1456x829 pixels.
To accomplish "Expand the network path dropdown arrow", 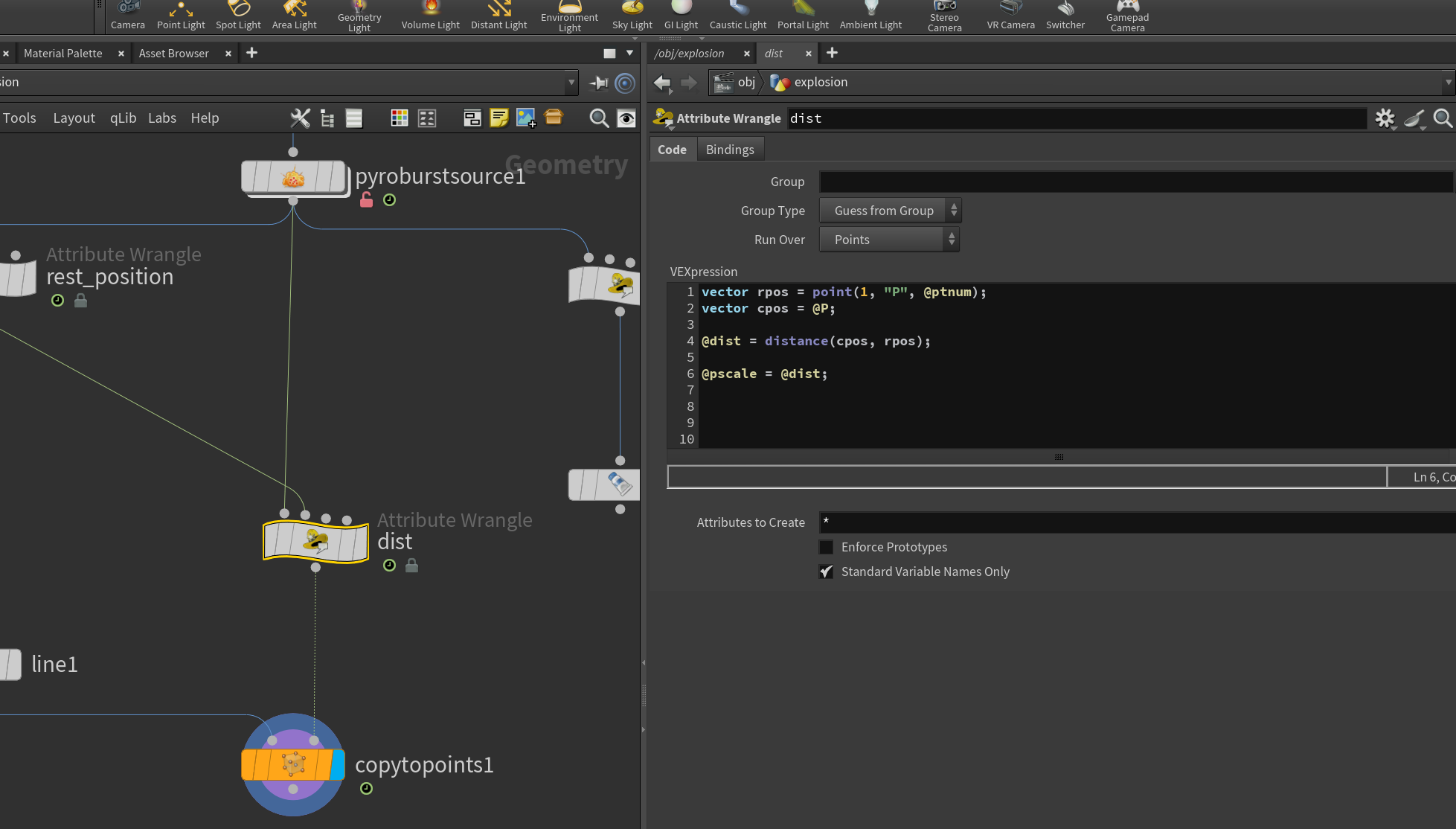I will click(x=571, y=83).
